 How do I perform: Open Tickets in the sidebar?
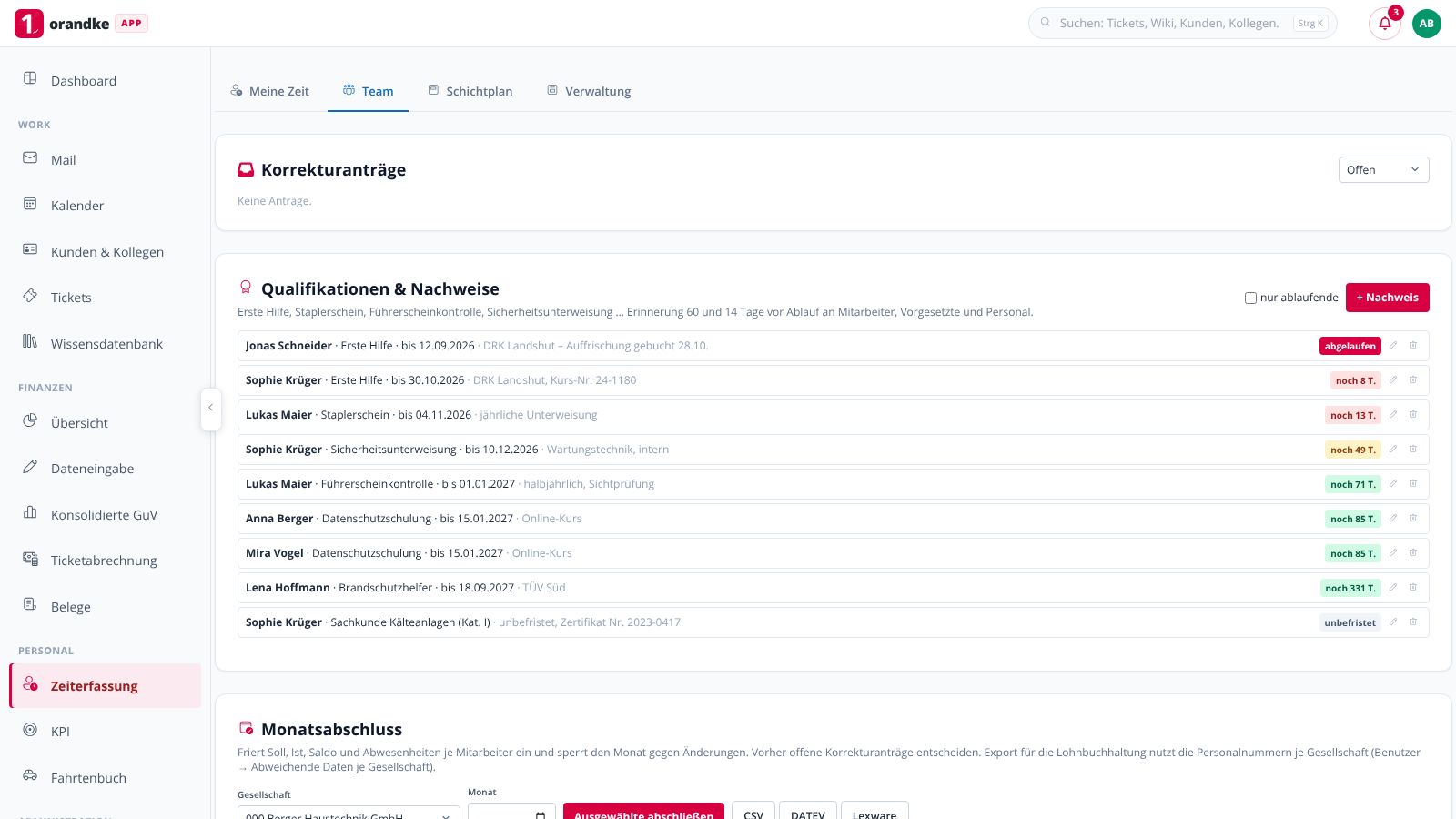point(106,297)
